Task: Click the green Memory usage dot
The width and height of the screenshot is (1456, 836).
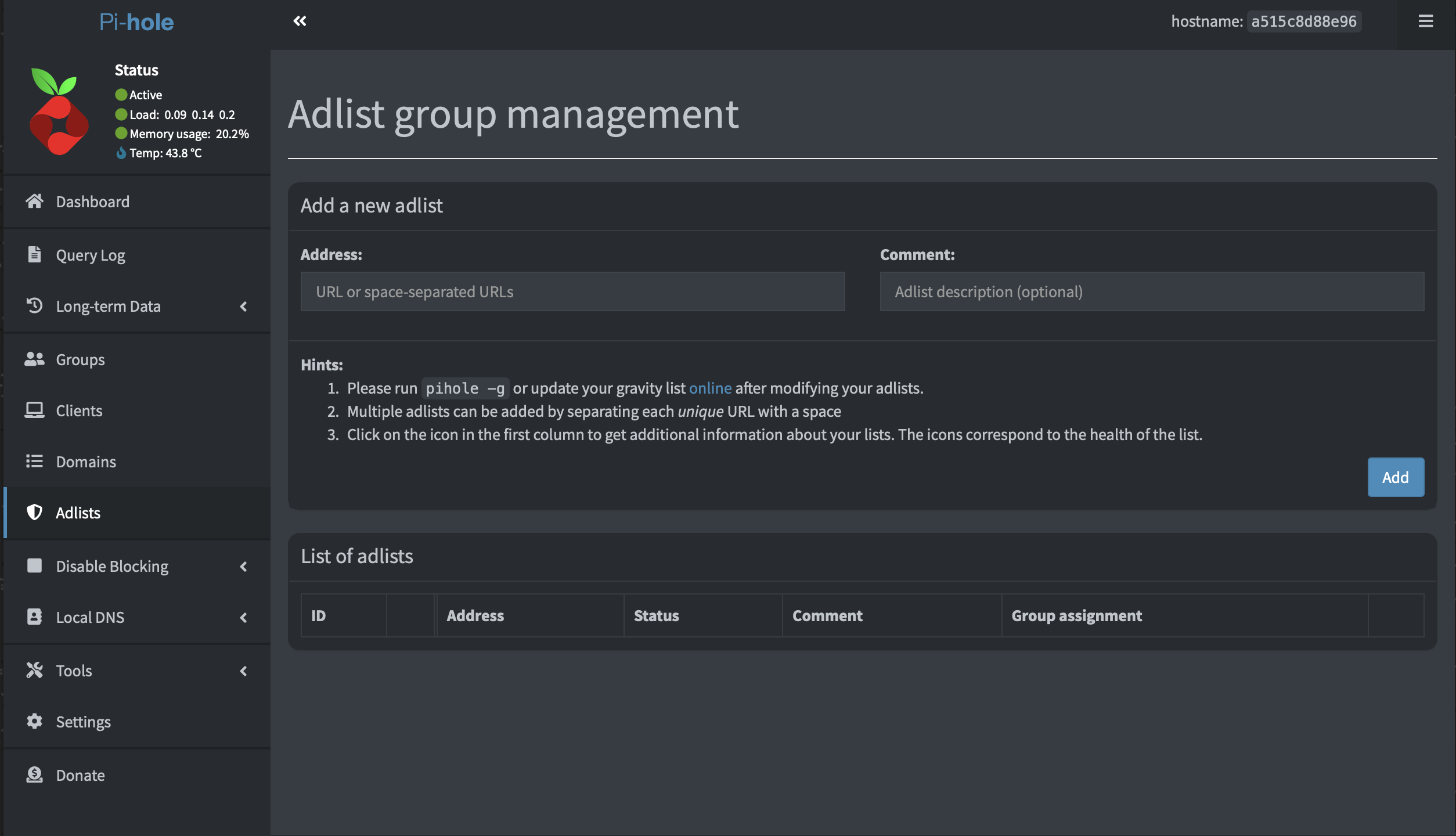Action: point(121,134)
